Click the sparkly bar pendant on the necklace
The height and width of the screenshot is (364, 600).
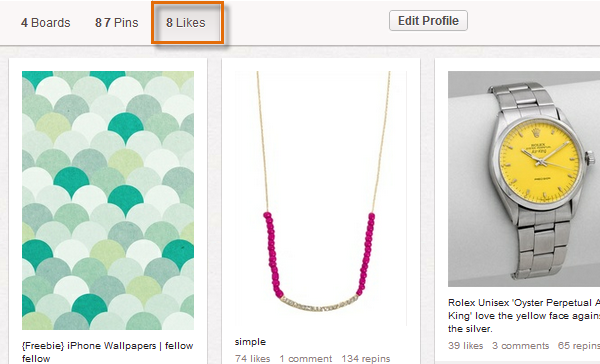click(x=320, y=304)
